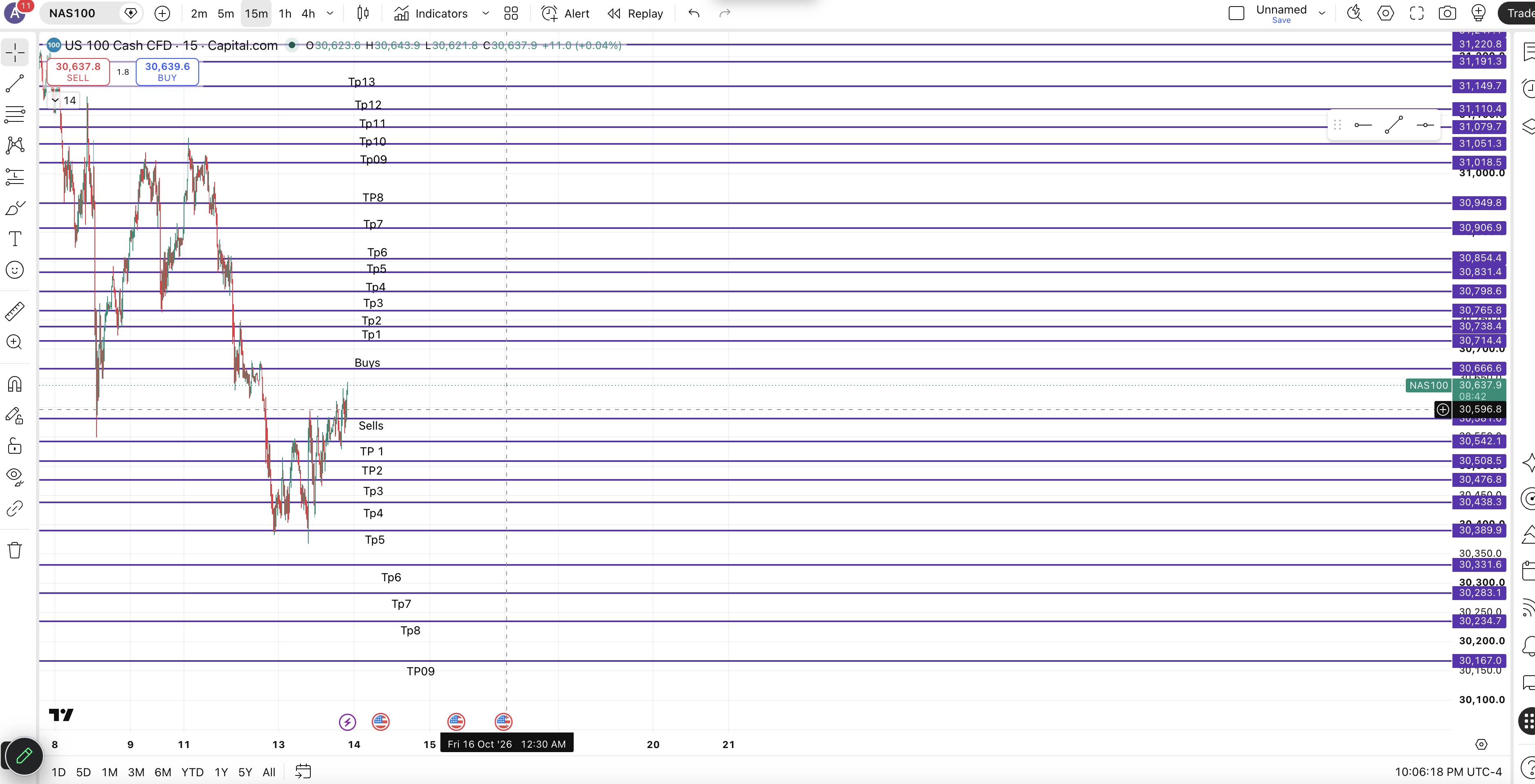
Task: Enter fullscreen mode
Action: tap(1416, 14)
